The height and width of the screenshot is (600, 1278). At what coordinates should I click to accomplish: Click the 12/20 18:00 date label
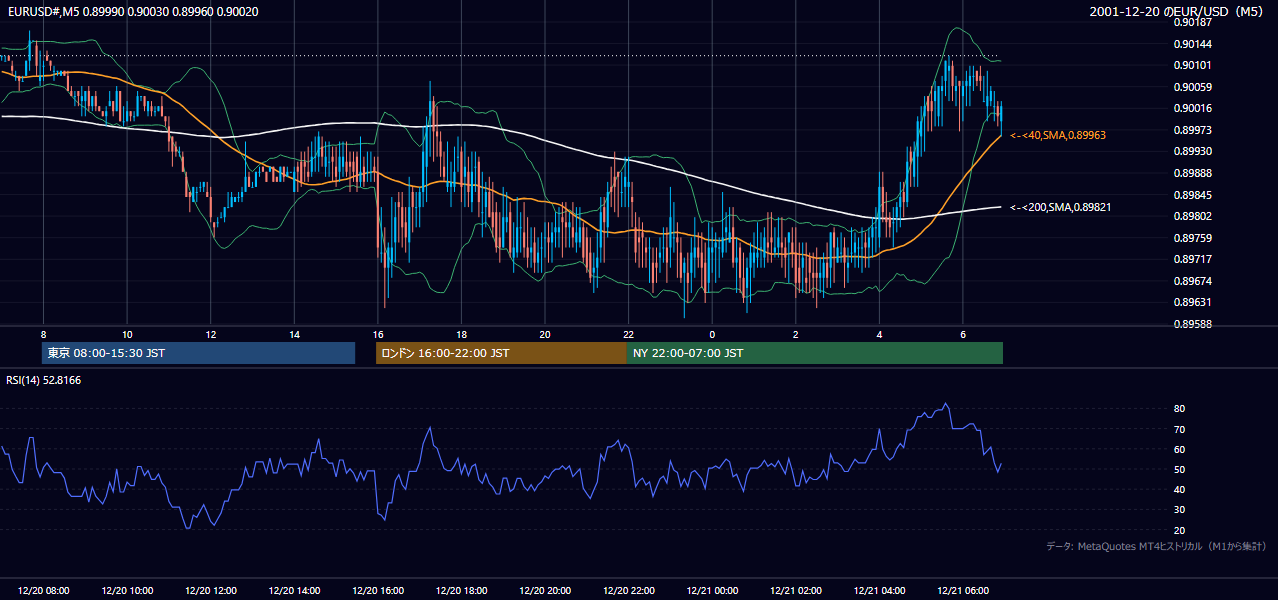462,591
